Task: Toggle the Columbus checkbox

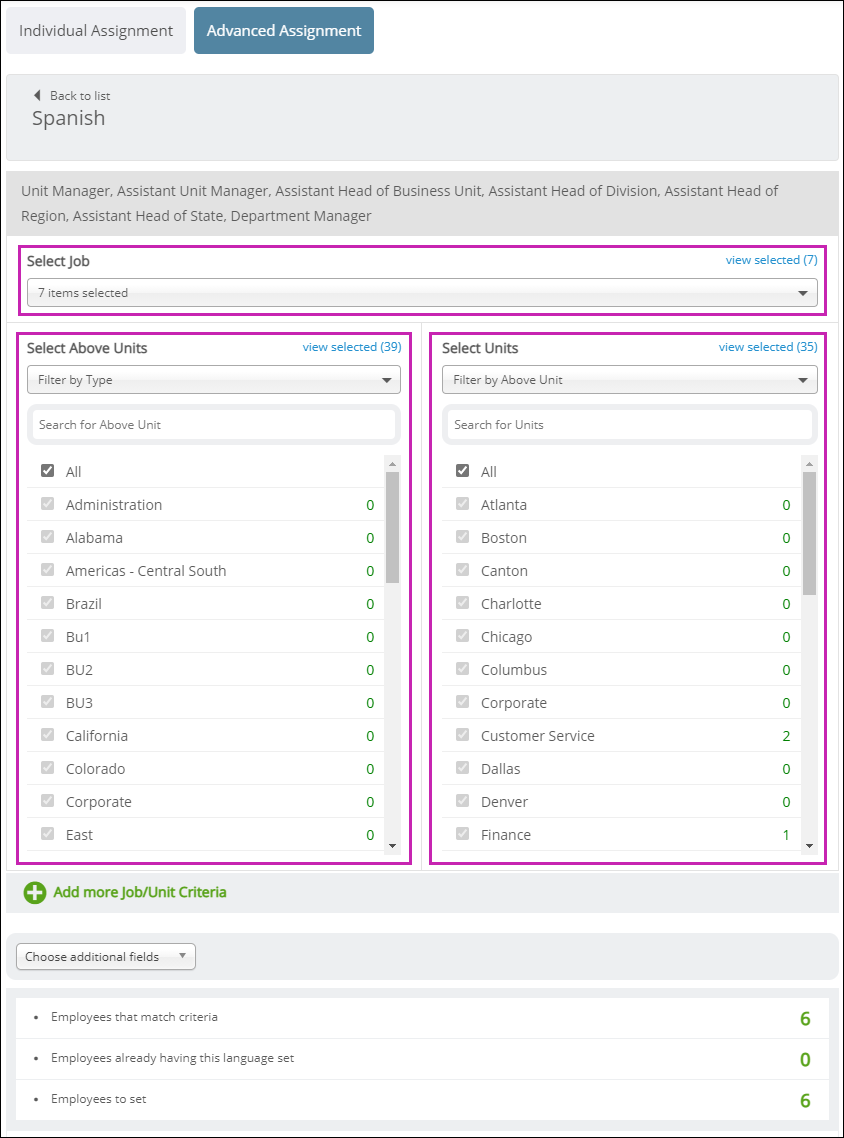Action: (x=462, y=669)
